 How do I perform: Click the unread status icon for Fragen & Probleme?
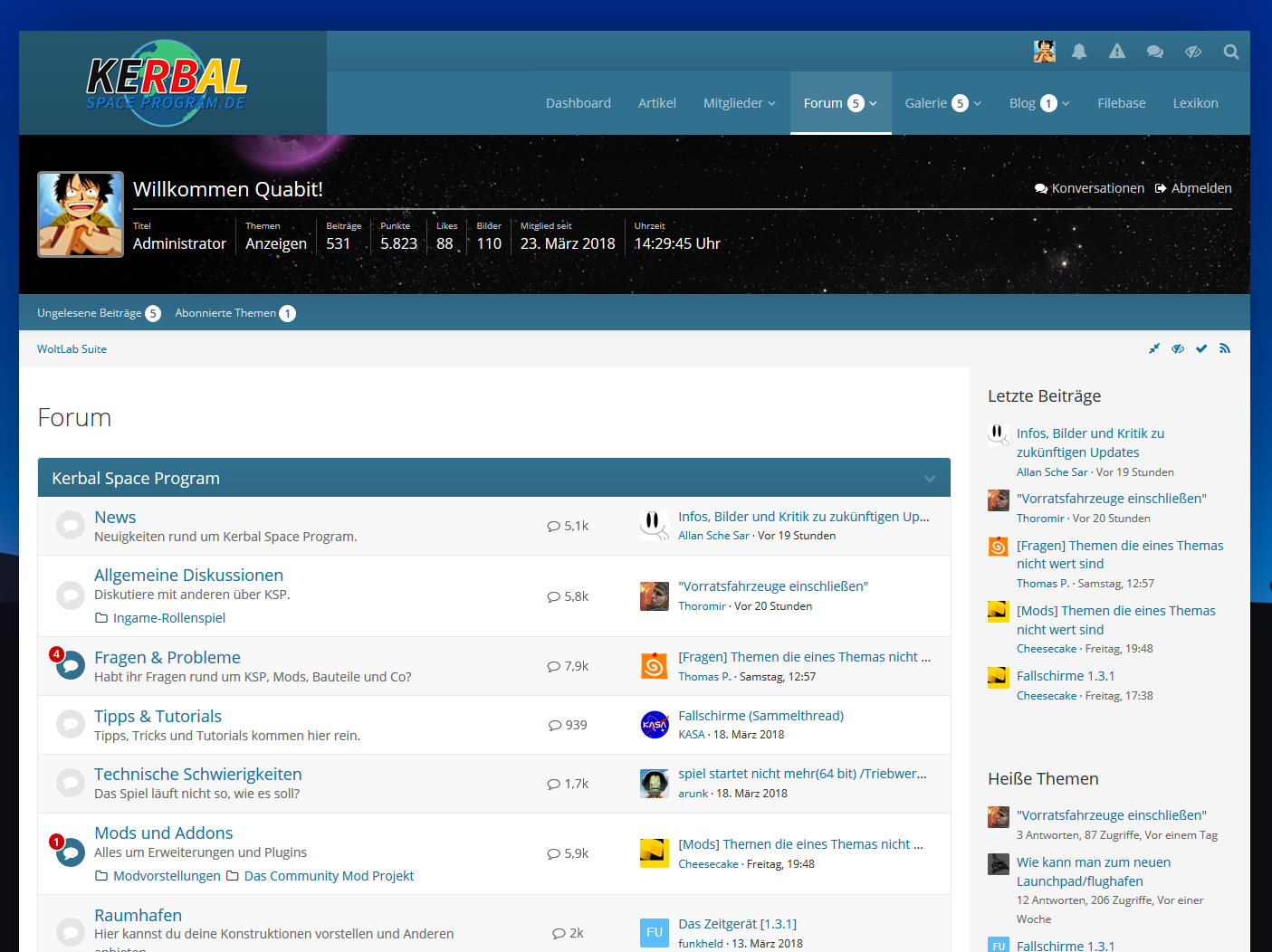(x=70, y=667)
